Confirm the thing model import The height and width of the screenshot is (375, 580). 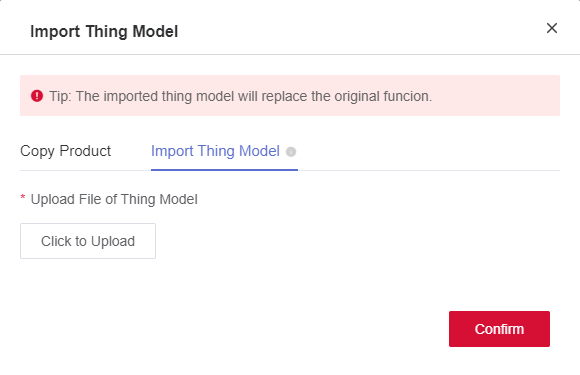[499, 329]
